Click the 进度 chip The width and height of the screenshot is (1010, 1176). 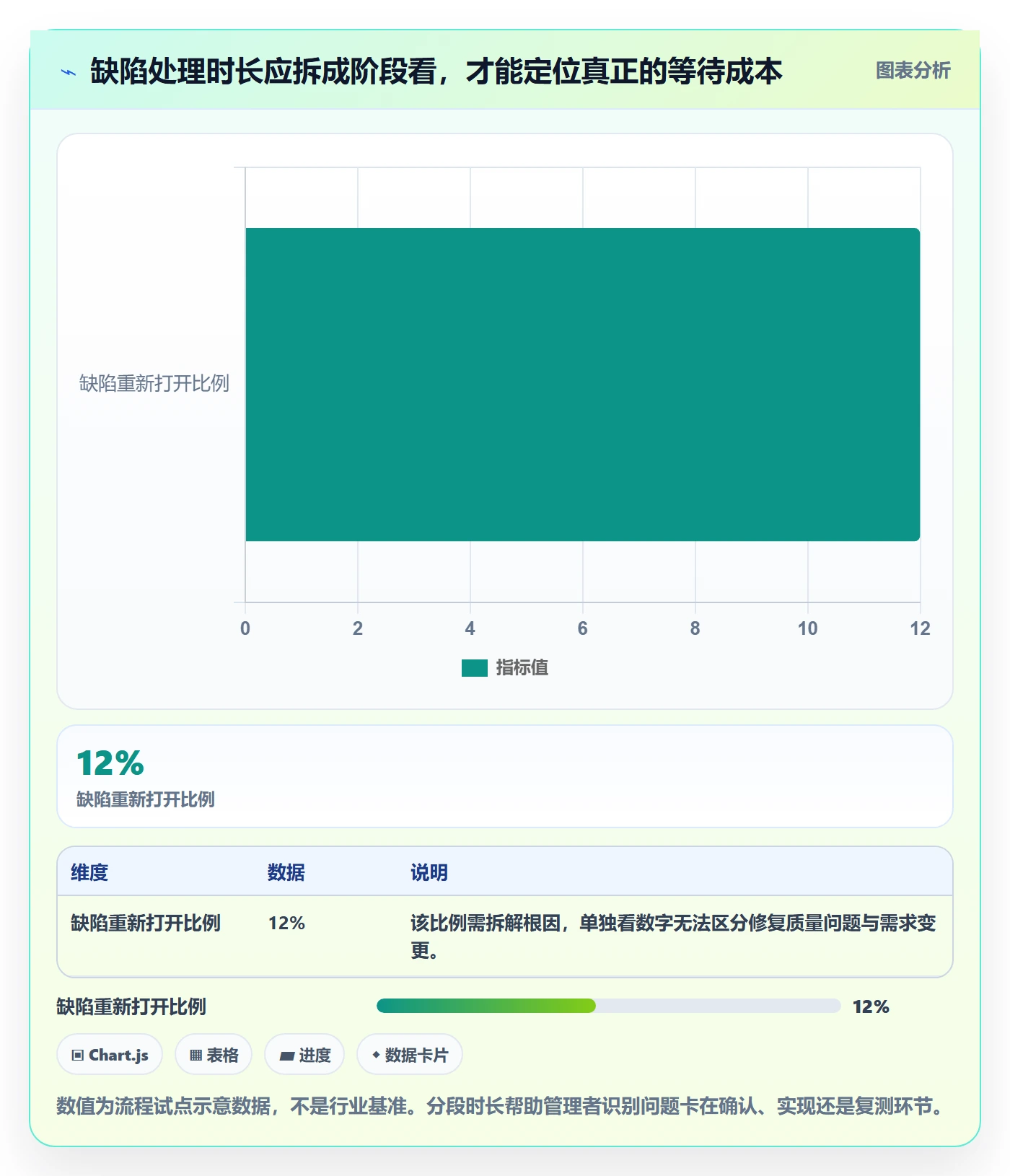point(304,1055)
